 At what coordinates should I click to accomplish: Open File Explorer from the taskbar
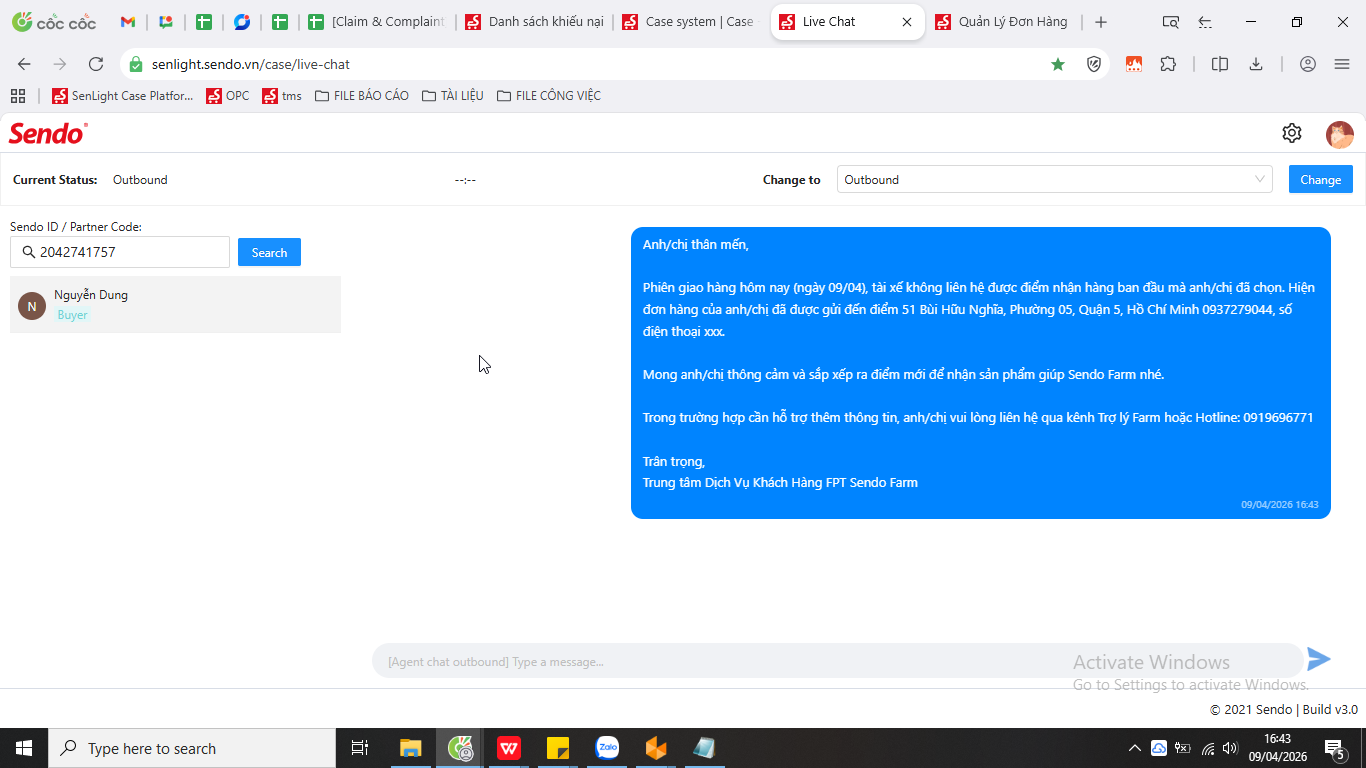pyautogui.click(x=411, y=748)
